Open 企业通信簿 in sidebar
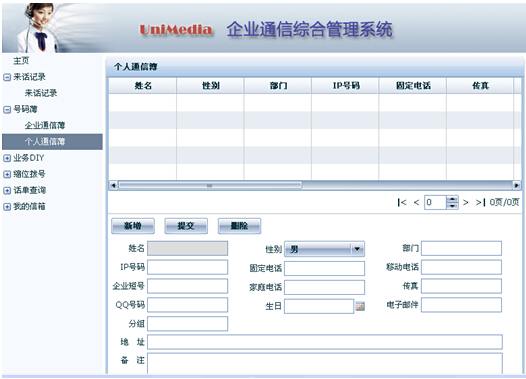The height and width of the screenshot is (379, 526). 45,125
